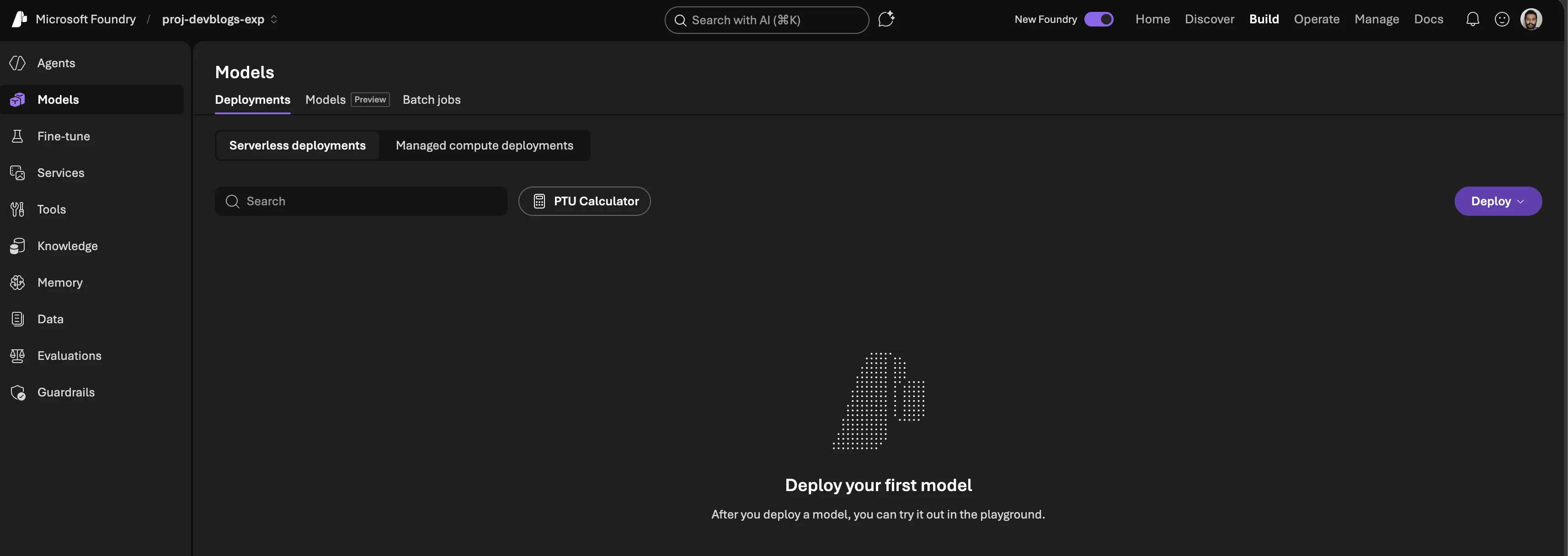Click the Microsoft Foundry breadcrumb text
Viewport: 1568px width, 556px height.
coord(86,20)
